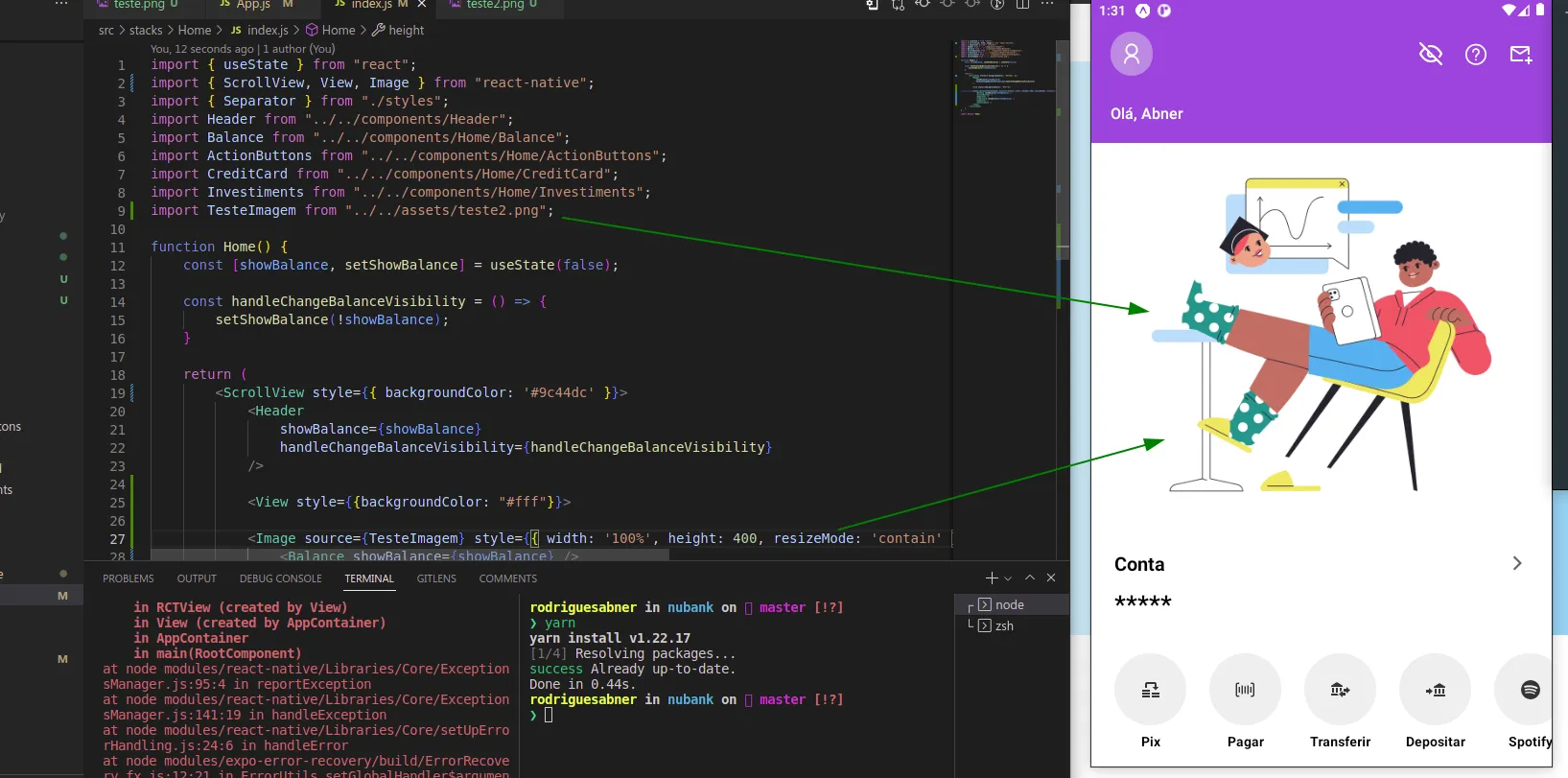The image size is (1568, 778).
Task: Click 'useState(false)' on line 12
Action: tap(550, 266)
